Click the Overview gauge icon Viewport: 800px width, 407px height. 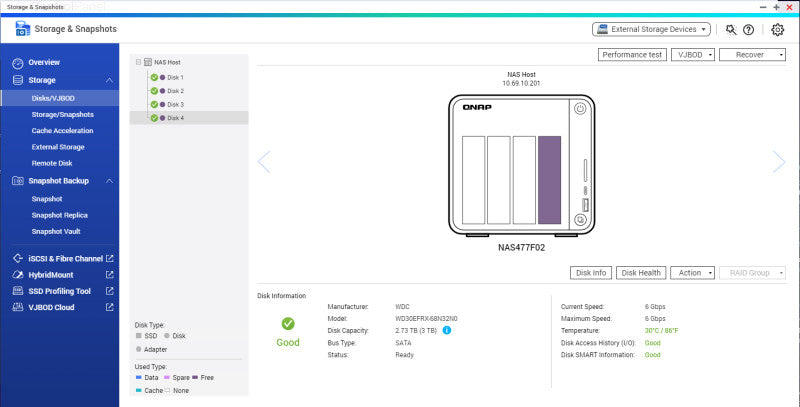point(18,63)
